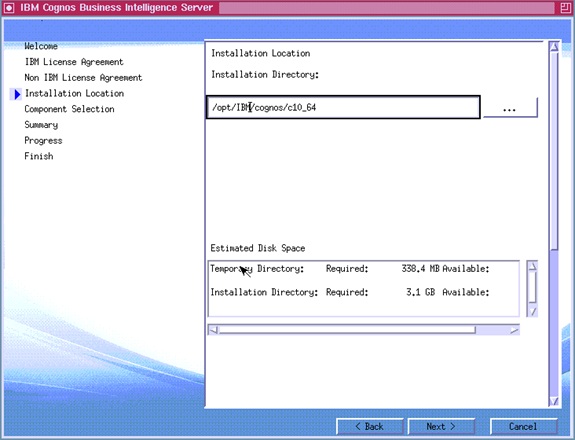575x440 pixels.
Task: Click the blue current-step arrow marker
Action: click(17, 94)
